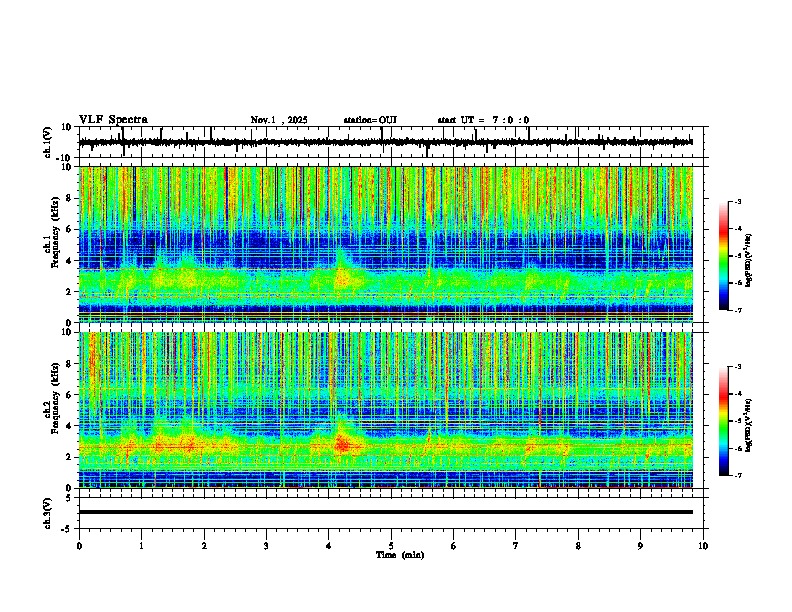Screen dimensions: 792x612
Task: Click the time axis tick label "3"
Action: 266,546
